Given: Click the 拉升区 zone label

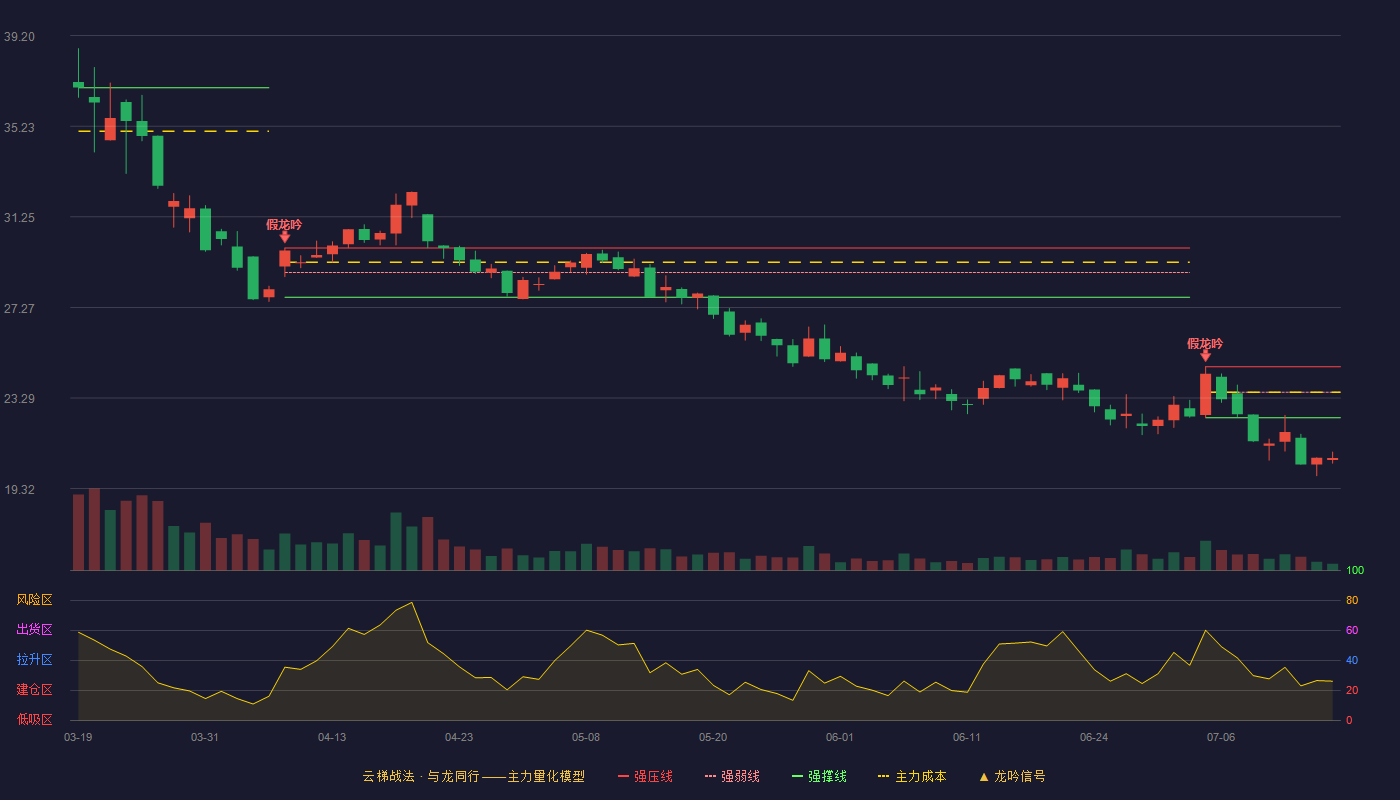Looking at the screenshot, I should (34, 660).
